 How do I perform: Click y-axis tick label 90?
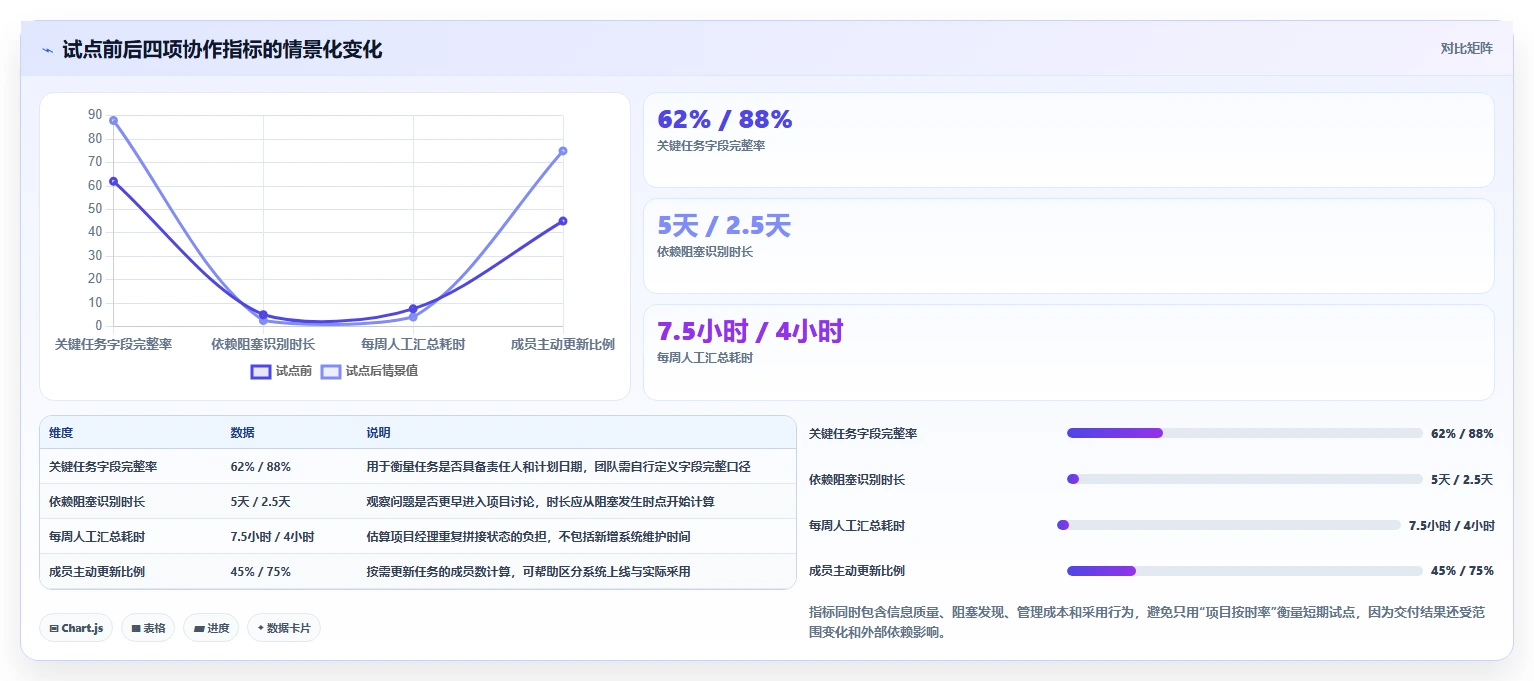pyautogui.click(x=95, y=115)
